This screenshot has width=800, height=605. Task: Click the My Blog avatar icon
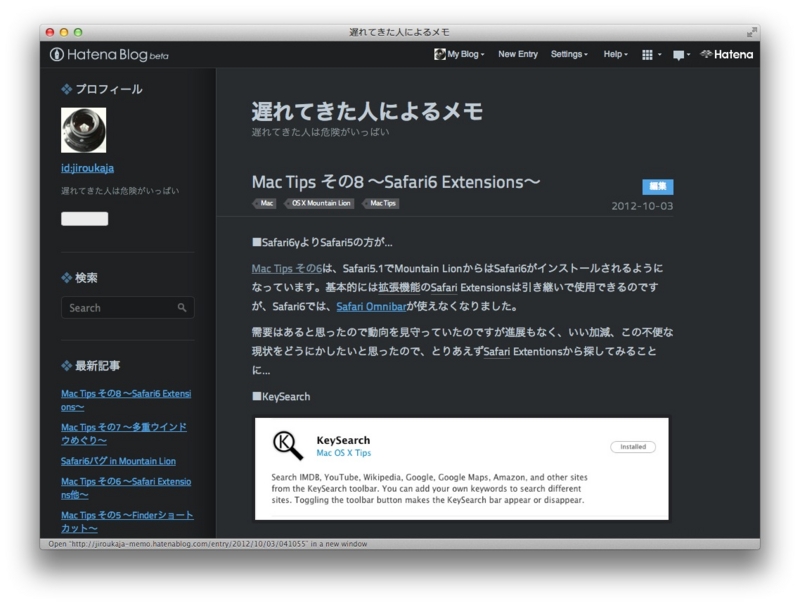pyautogui.click(x=439, y=54)
